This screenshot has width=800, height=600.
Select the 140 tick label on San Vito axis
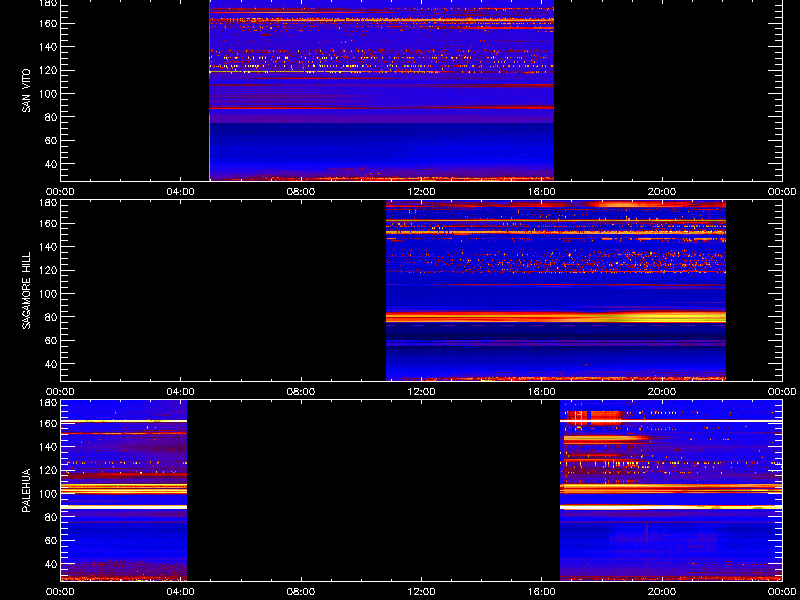pyautogui.click(x=48, y=47)
